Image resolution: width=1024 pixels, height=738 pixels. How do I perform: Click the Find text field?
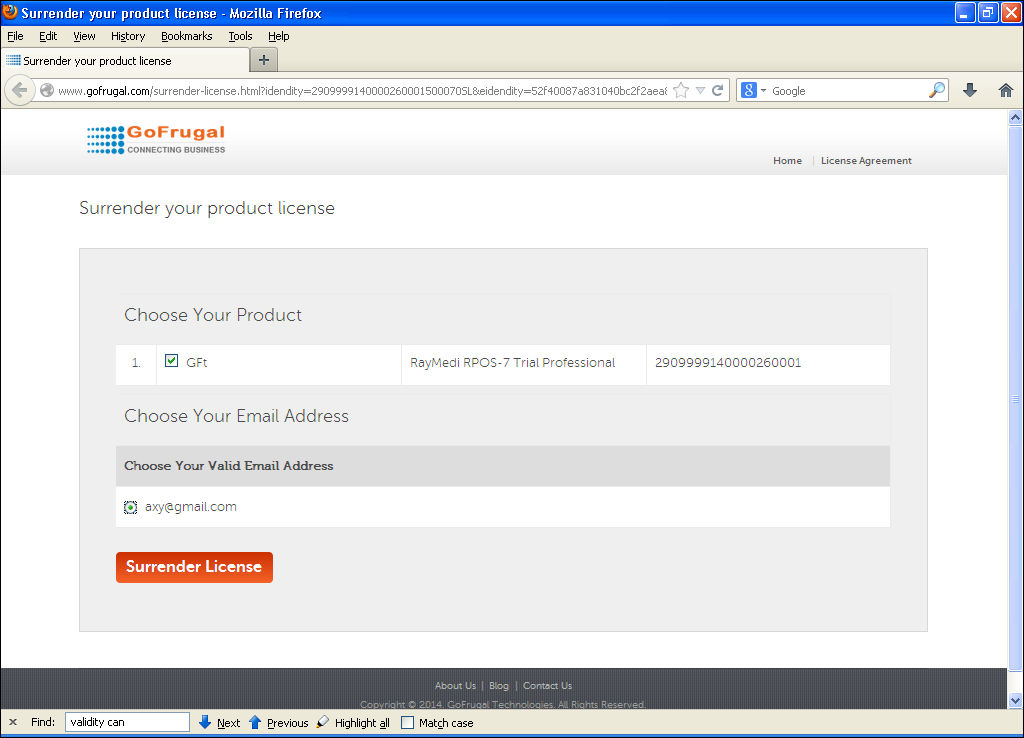(127, 722)
